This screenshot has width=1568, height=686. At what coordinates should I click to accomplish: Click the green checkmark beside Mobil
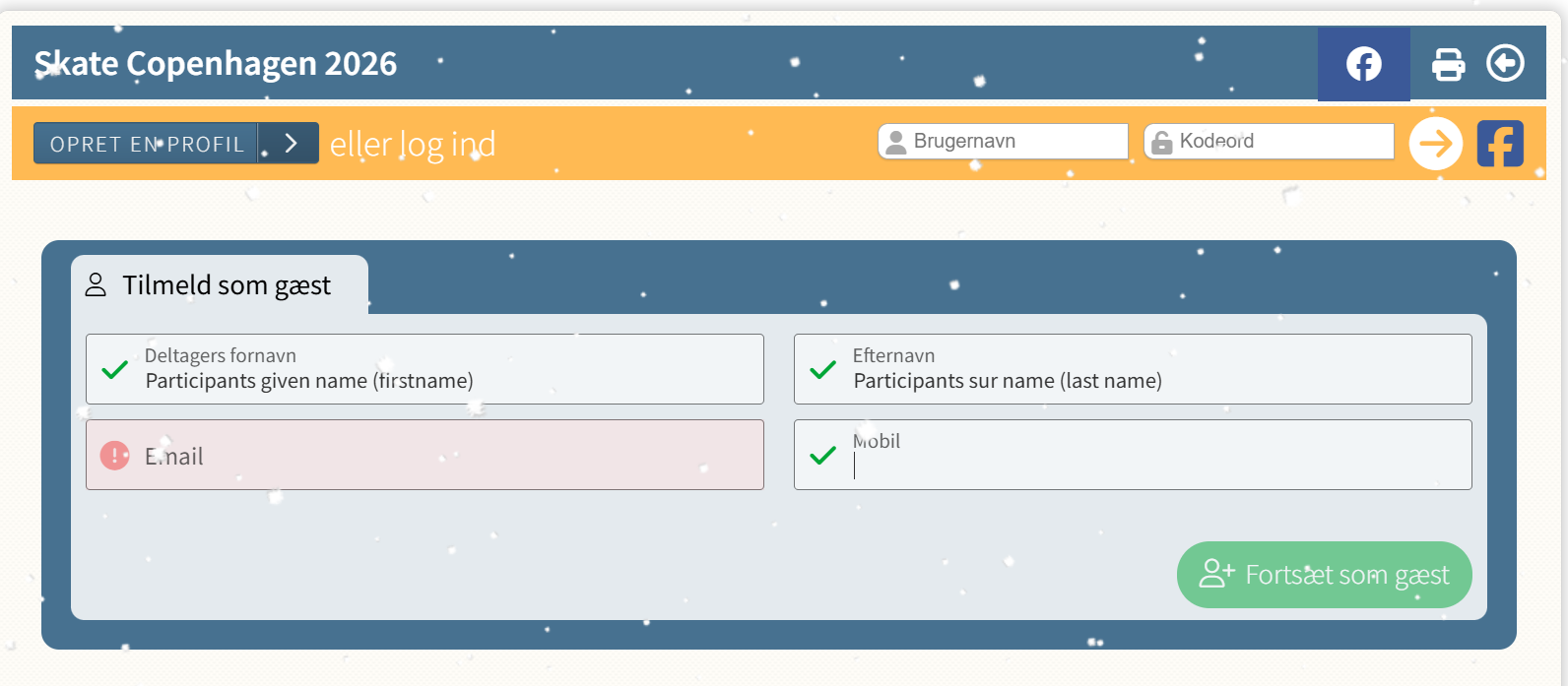click(x=822, y=456)
